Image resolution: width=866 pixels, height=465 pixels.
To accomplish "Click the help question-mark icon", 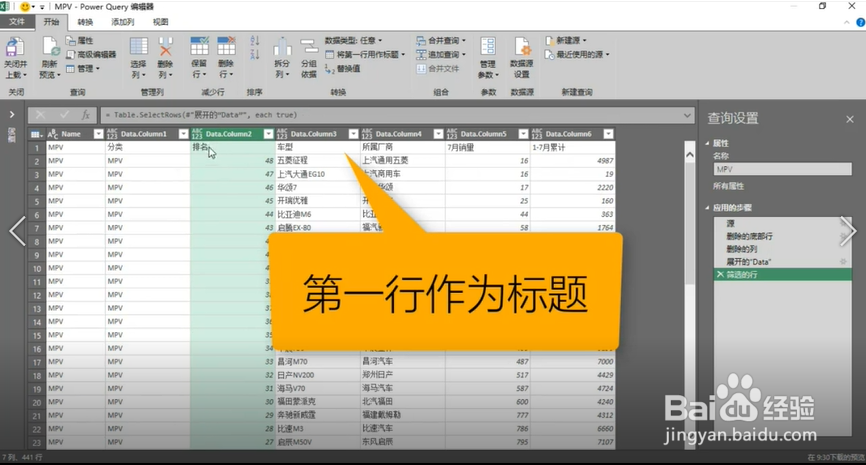I will click(x=860, y=23).
